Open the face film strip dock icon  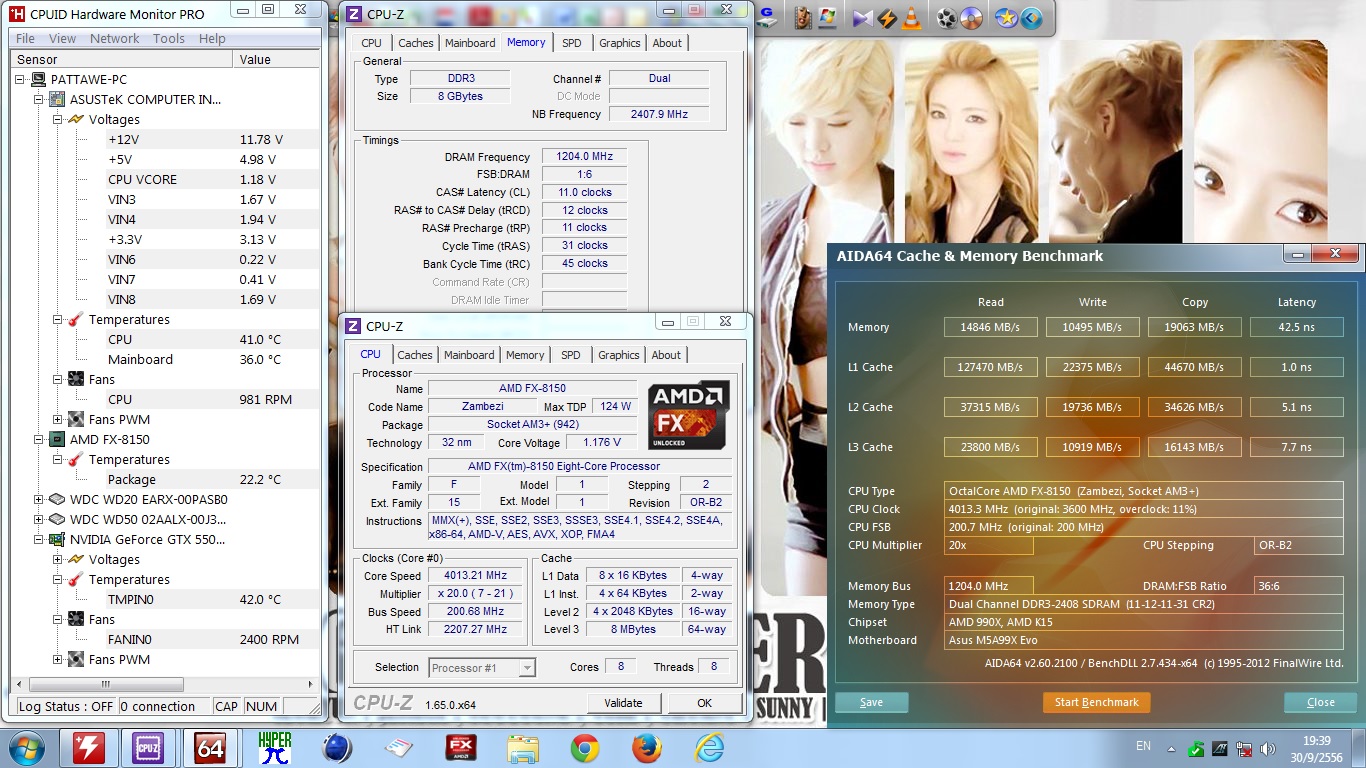pyautogui.click(x=803, y=18)
